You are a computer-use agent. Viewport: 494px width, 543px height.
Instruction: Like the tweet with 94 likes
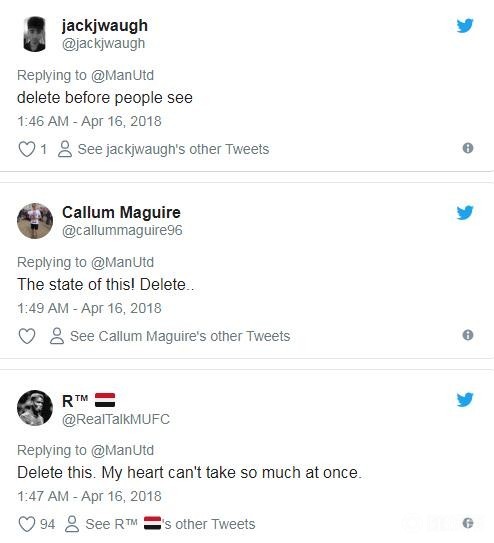27,524
